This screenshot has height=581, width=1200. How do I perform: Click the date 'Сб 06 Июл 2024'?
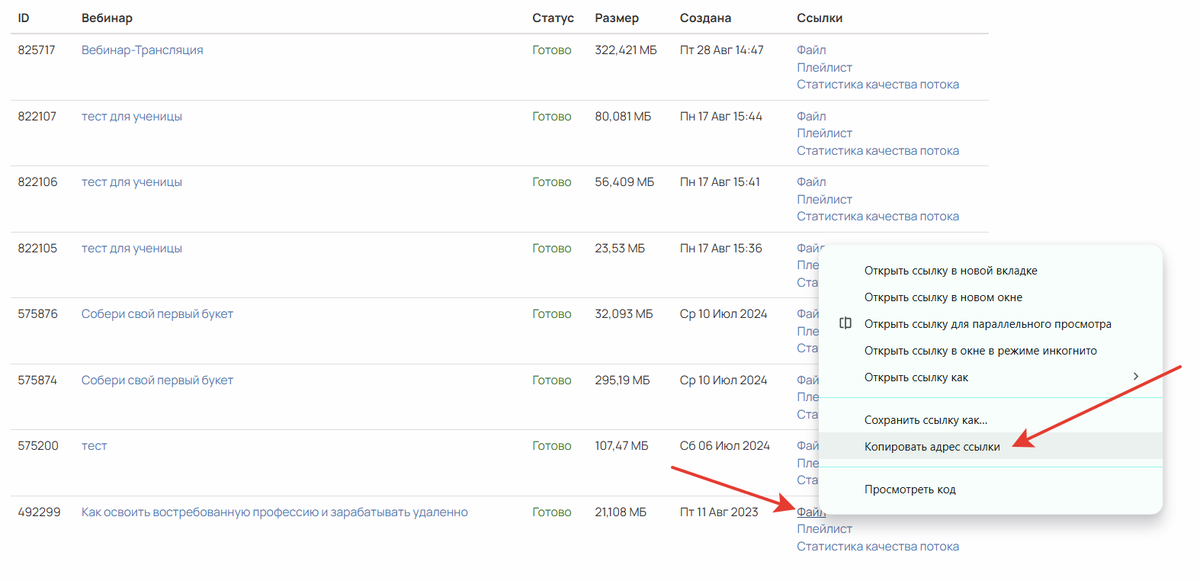pyautogui.click(x=725, y=446)
